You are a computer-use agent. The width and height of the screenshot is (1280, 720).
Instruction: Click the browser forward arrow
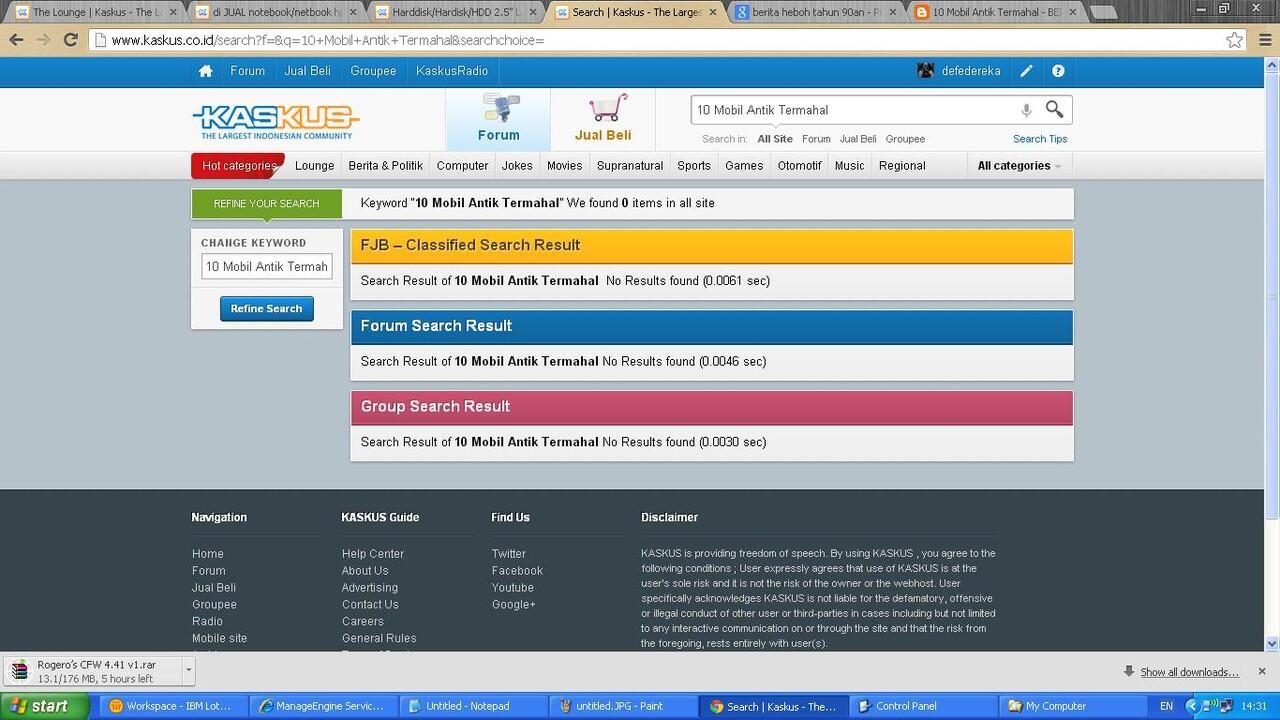[43, 40]
